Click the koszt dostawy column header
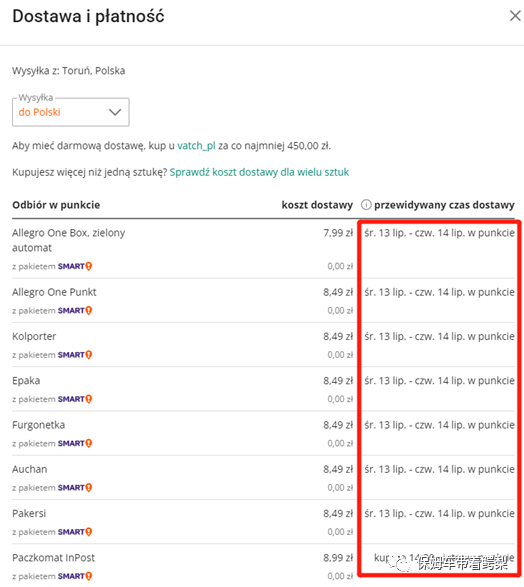The height and width of the screenshot is (587, 524). [x=317, y=205]
